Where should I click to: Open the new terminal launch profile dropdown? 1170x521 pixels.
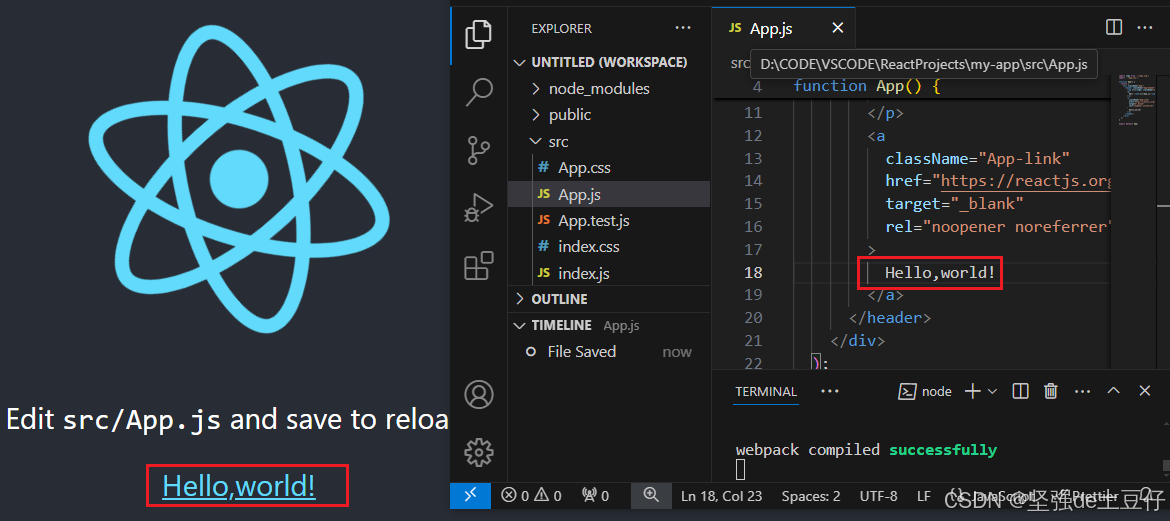pos(992,391)
